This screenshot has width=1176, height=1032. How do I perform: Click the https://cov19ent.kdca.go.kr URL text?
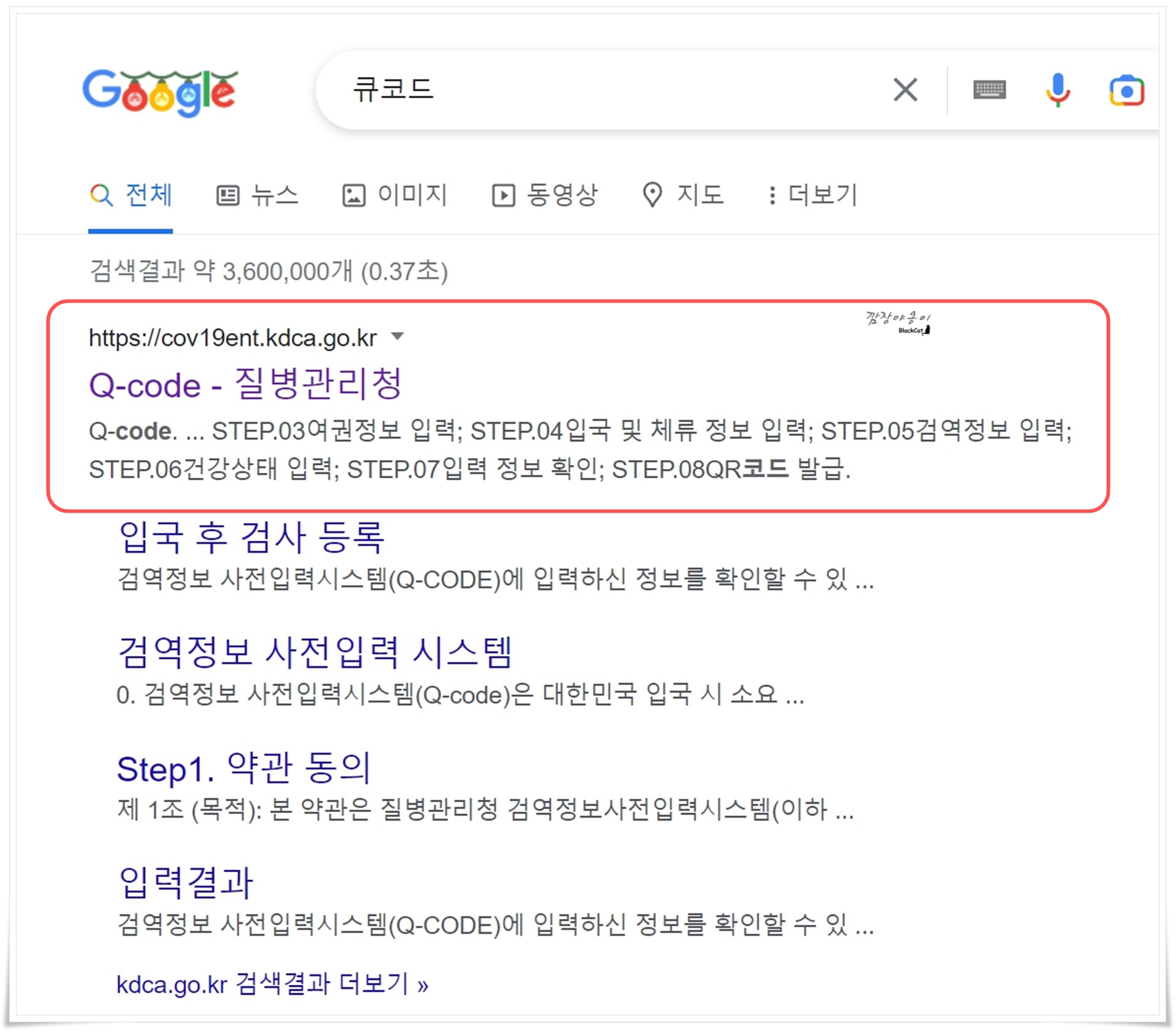pos(233,338)
